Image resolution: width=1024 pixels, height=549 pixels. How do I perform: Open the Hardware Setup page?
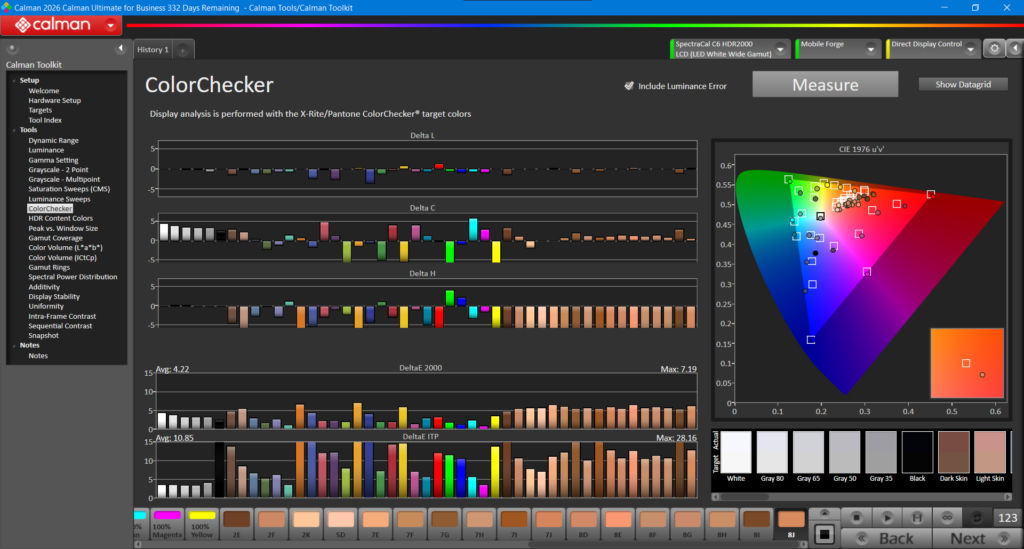54,101
